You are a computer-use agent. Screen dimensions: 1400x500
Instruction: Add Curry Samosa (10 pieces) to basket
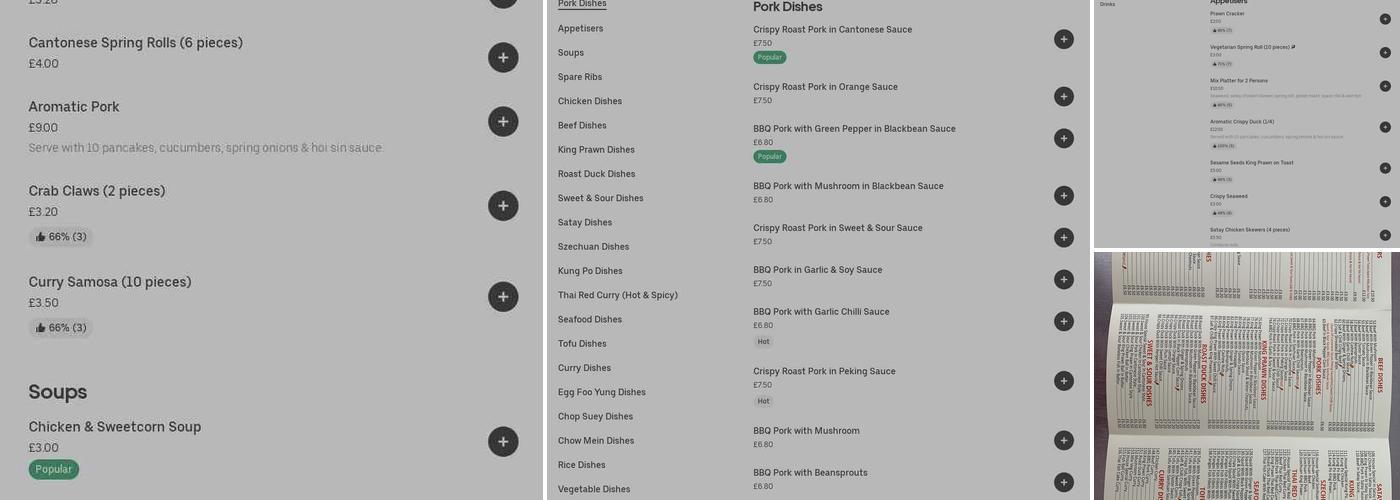[503, 297]
